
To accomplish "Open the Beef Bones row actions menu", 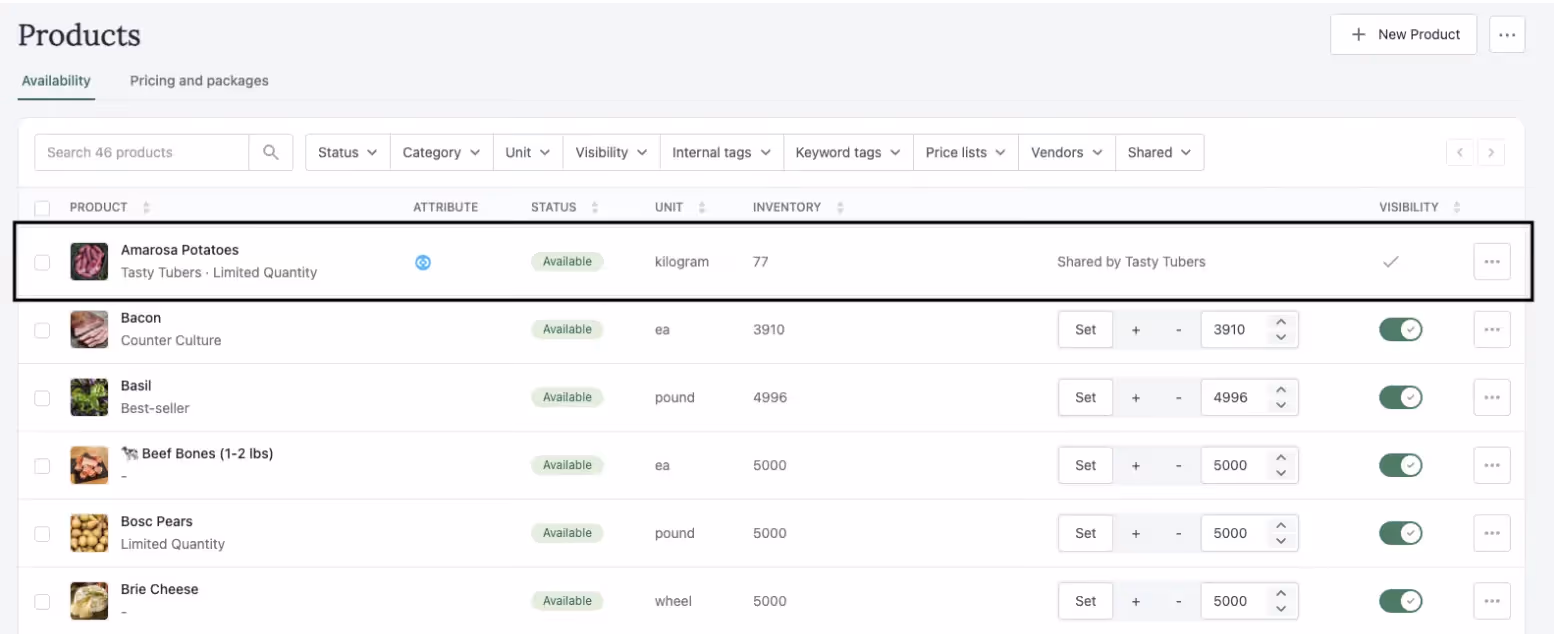I will (x=1492, y=465).
